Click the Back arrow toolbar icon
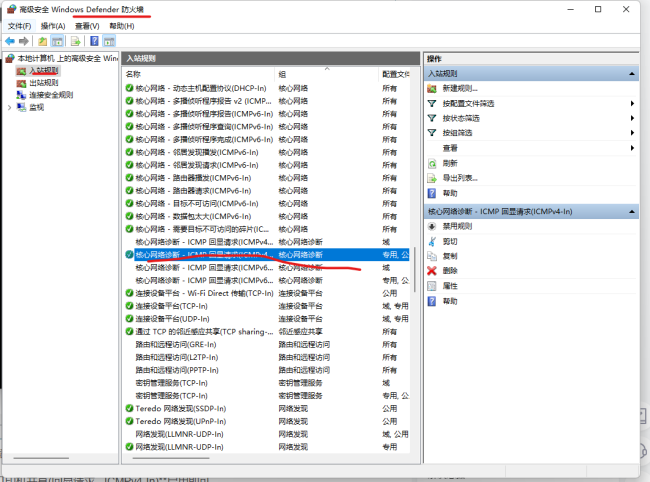 coord(10,41)
